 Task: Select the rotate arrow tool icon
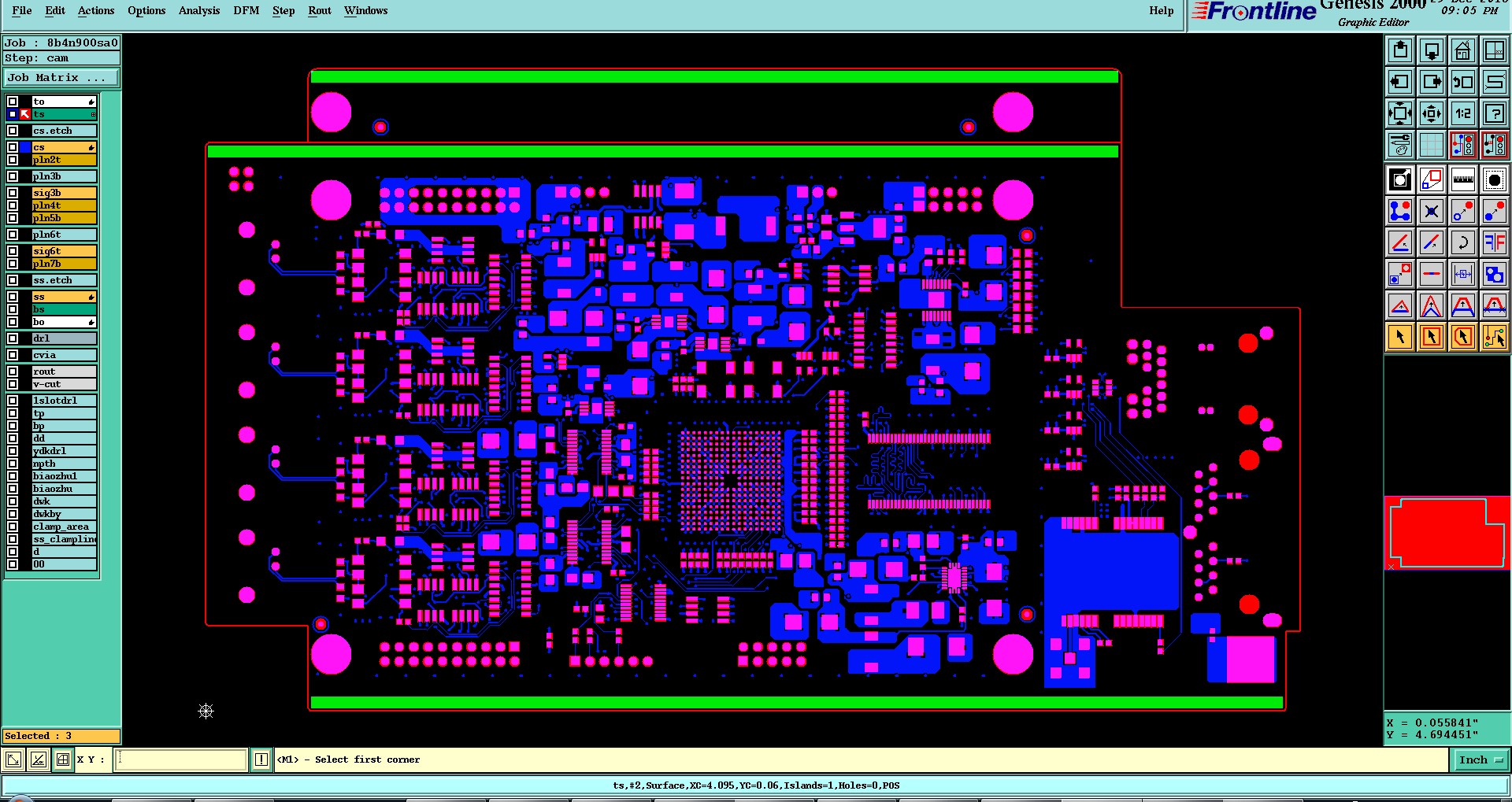1462,242
